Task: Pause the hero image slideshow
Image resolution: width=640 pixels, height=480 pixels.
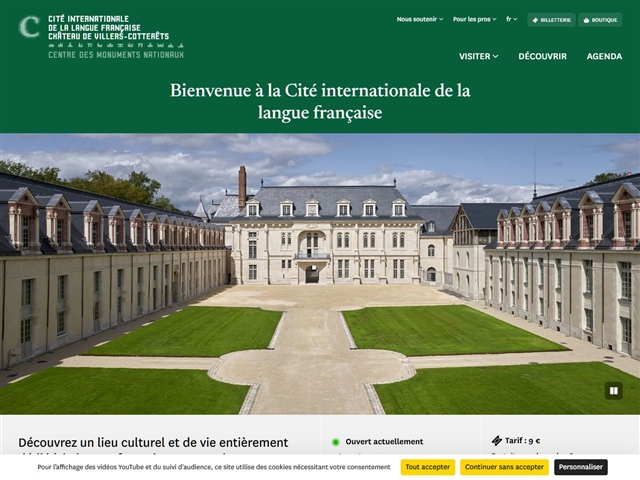Action: [x=613, y=391]
